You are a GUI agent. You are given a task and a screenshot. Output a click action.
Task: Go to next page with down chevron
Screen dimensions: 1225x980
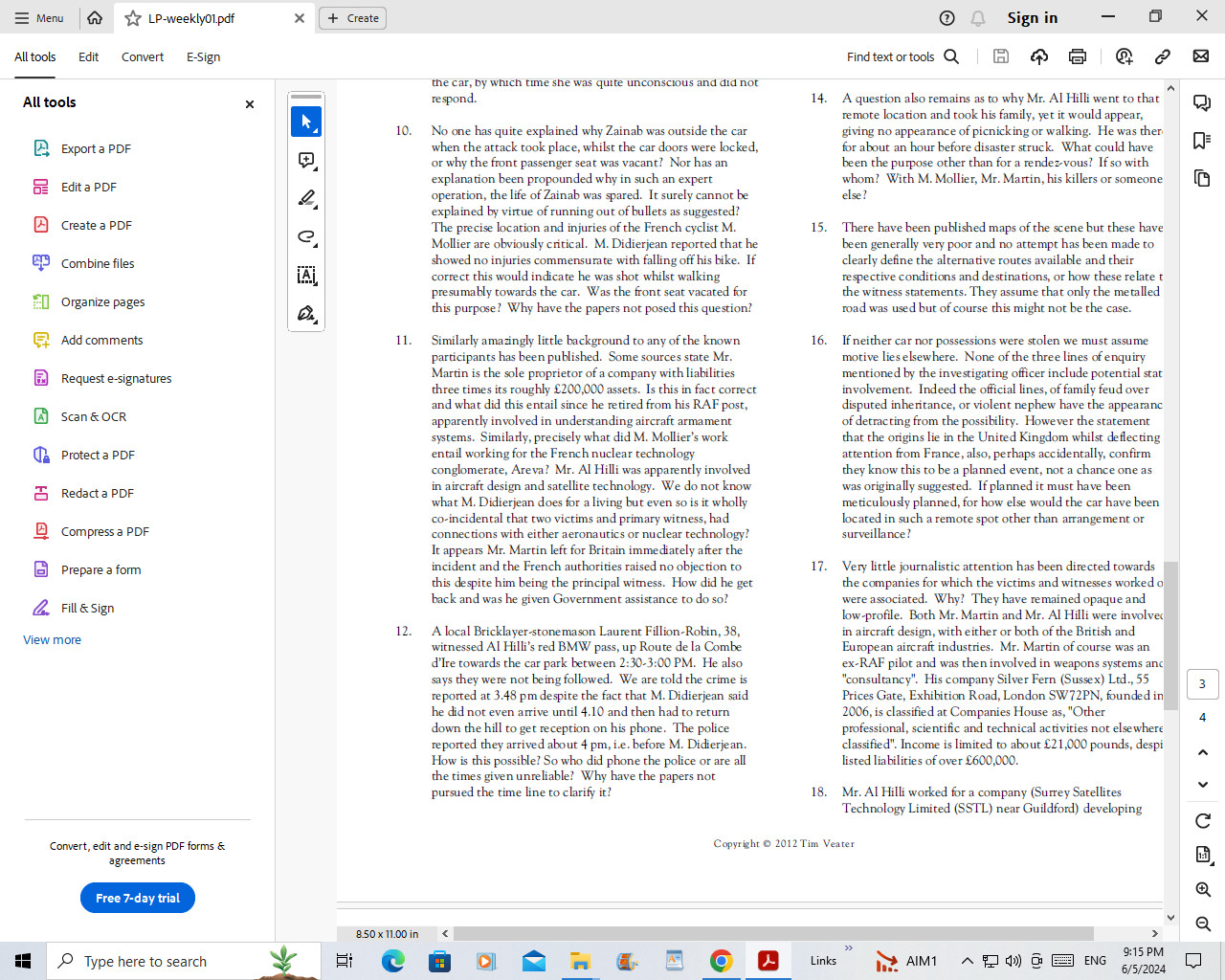(x=1203, y=785)
